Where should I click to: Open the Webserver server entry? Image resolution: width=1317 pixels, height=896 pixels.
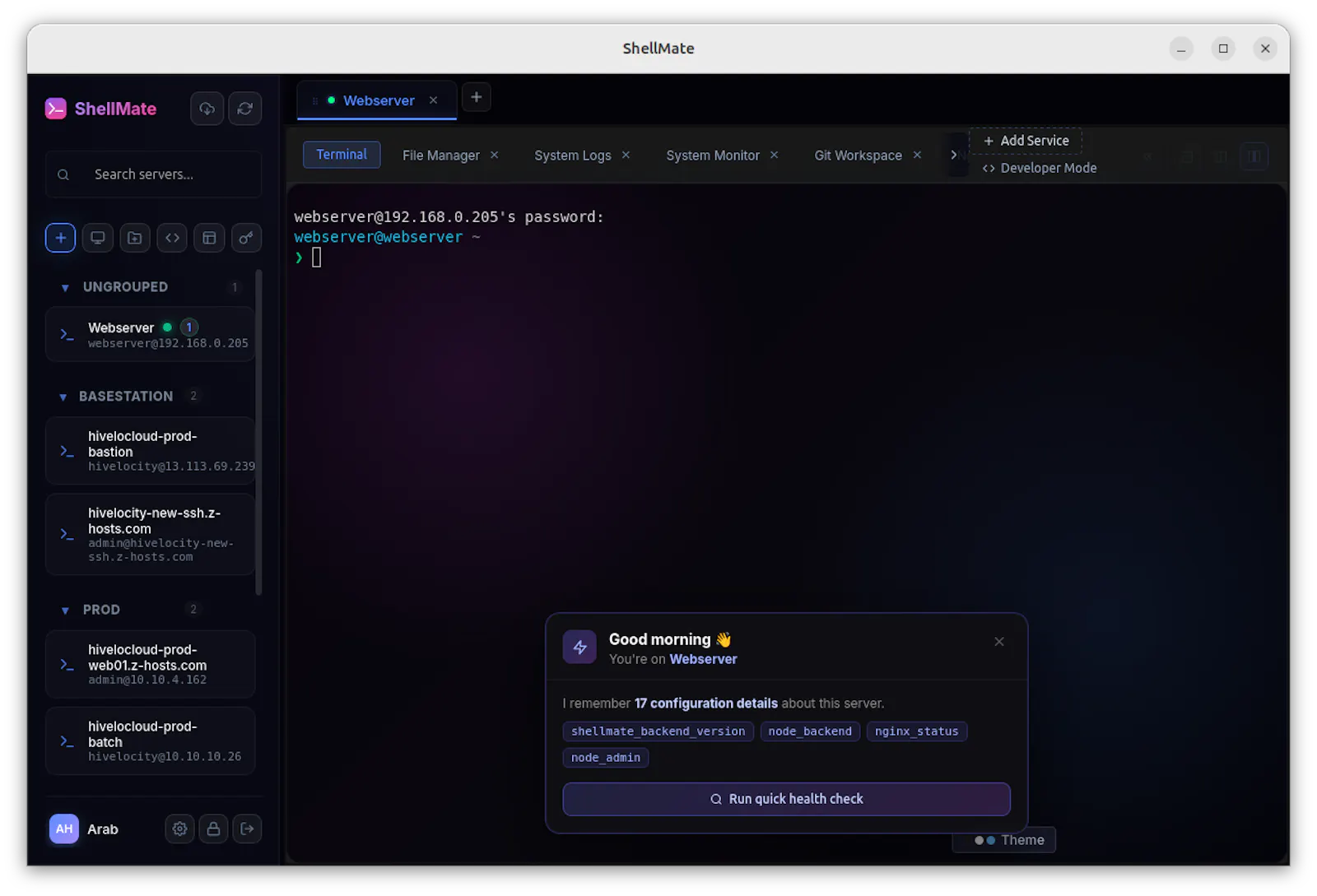pos(150,334)
